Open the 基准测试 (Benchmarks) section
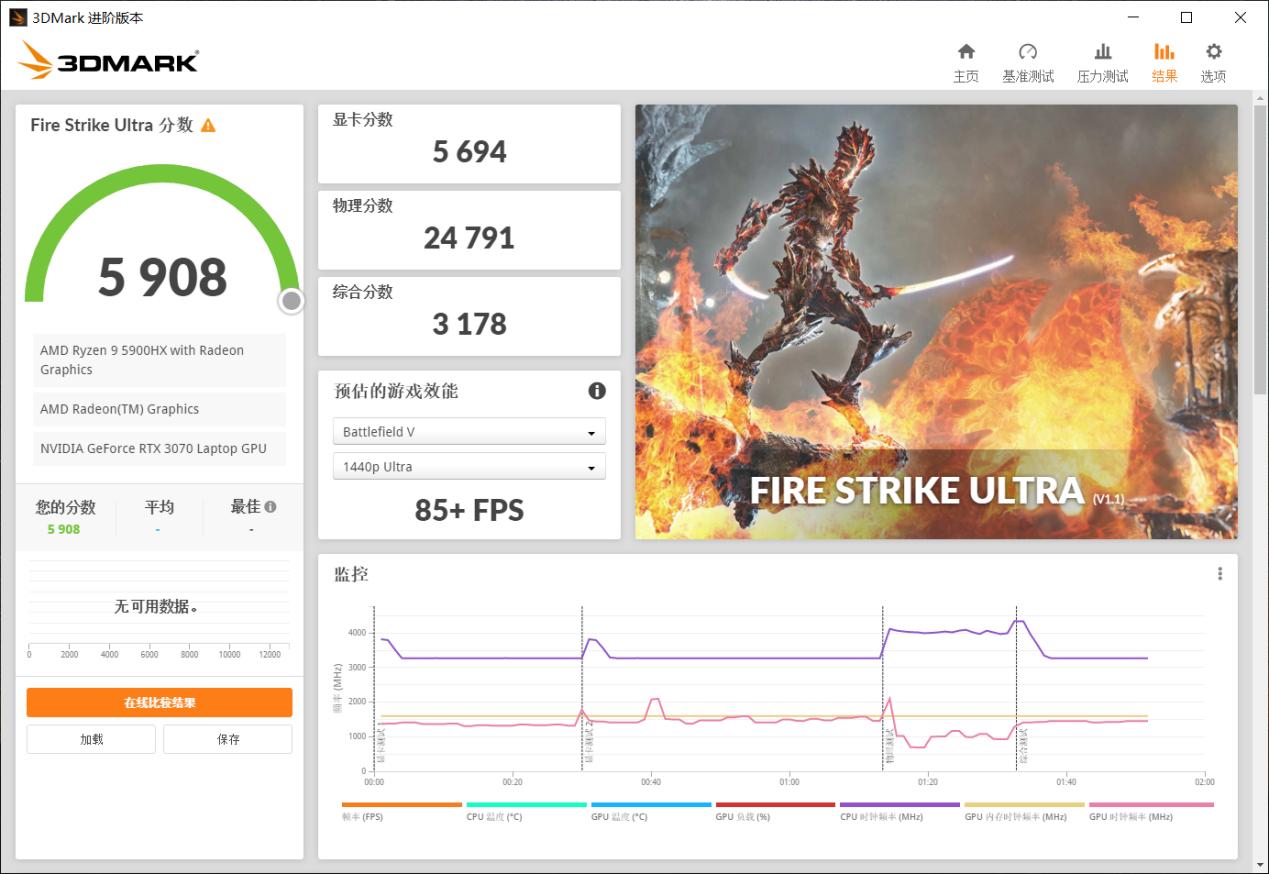The image size is (1269, 874). tap(1029, 60)
